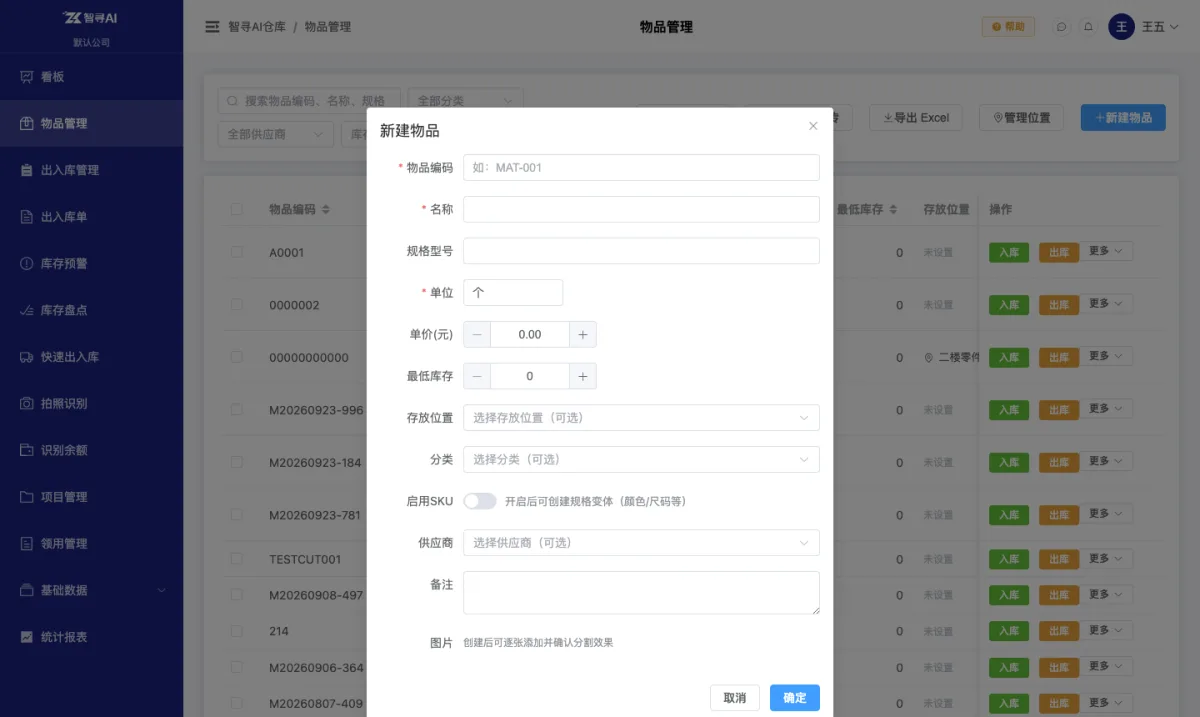Viewport: 1200px width, 717px height.
Task: Toggle the select-all checkbox in table header
Action: (x=236, y=210)
